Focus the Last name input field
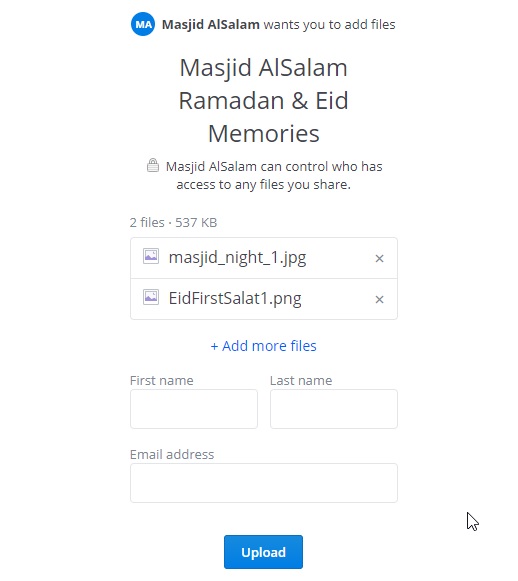The image size is (518, 581). click(x=334, y=409)
